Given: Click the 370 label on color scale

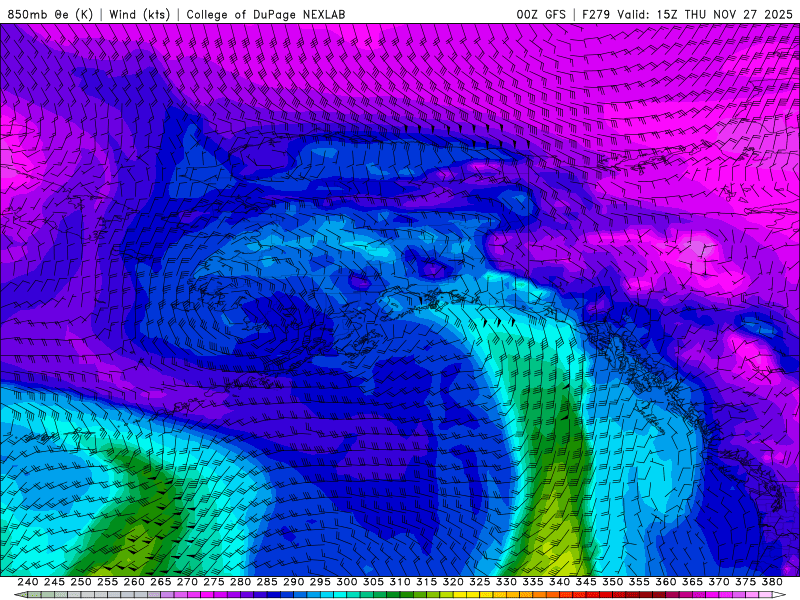Looking at the screenshot, I should click(719, 582).
